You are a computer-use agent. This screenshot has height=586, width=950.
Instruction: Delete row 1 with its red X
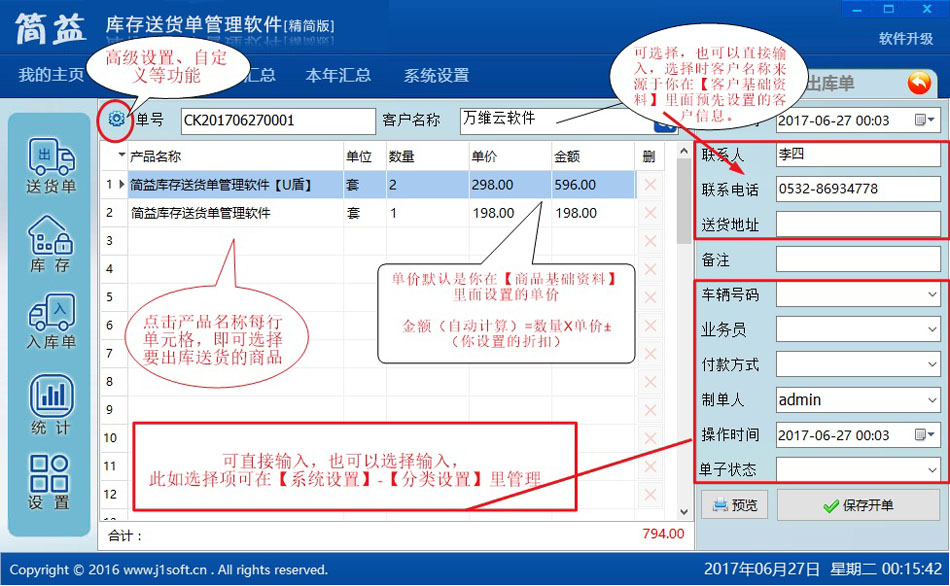coord(650,185)
